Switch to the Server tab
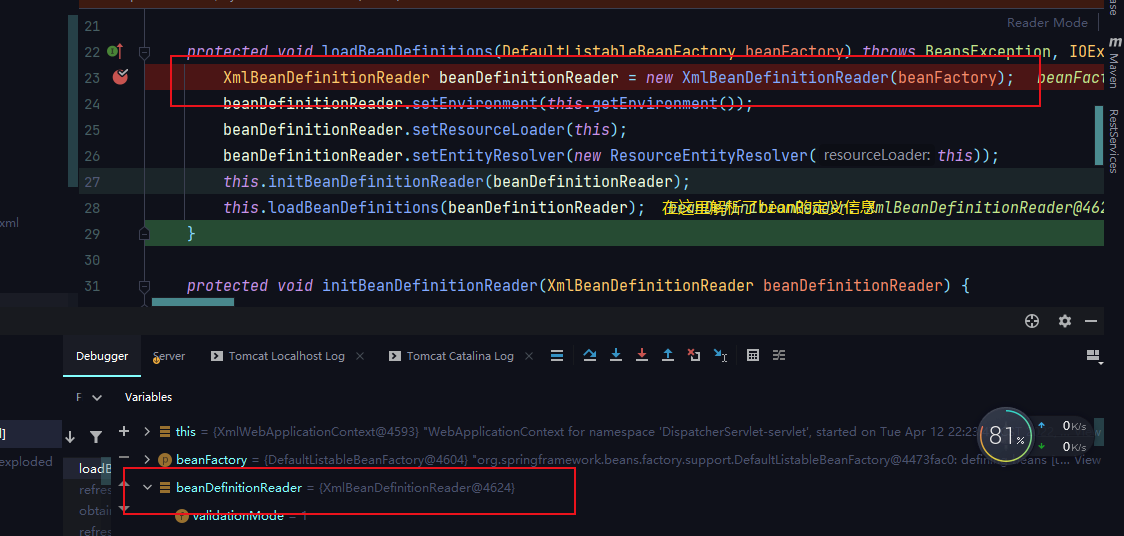This screenshot has width=1124, height=536. pyautogui.click(x=169, y=356)
